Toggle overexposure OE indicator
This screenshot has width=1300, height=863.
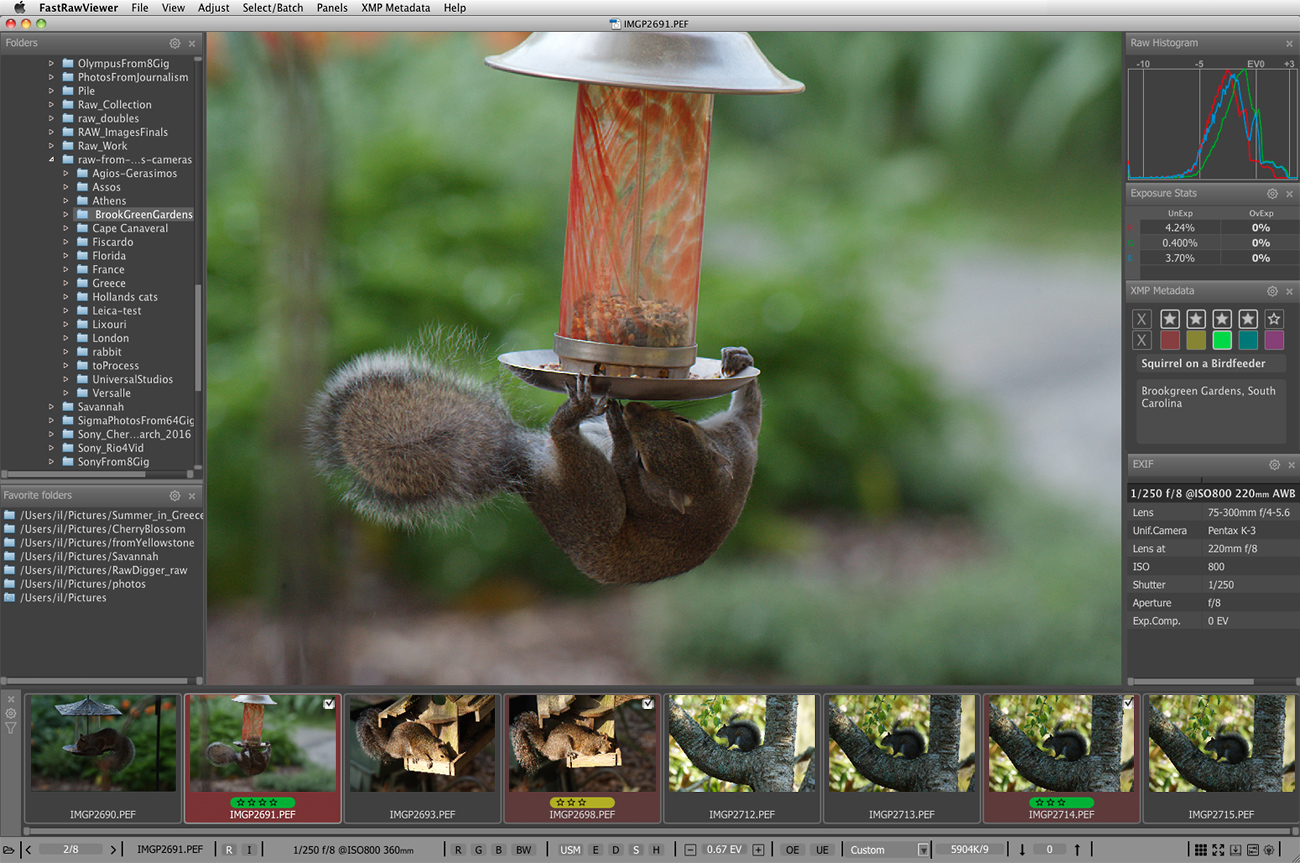click(792, 850)
